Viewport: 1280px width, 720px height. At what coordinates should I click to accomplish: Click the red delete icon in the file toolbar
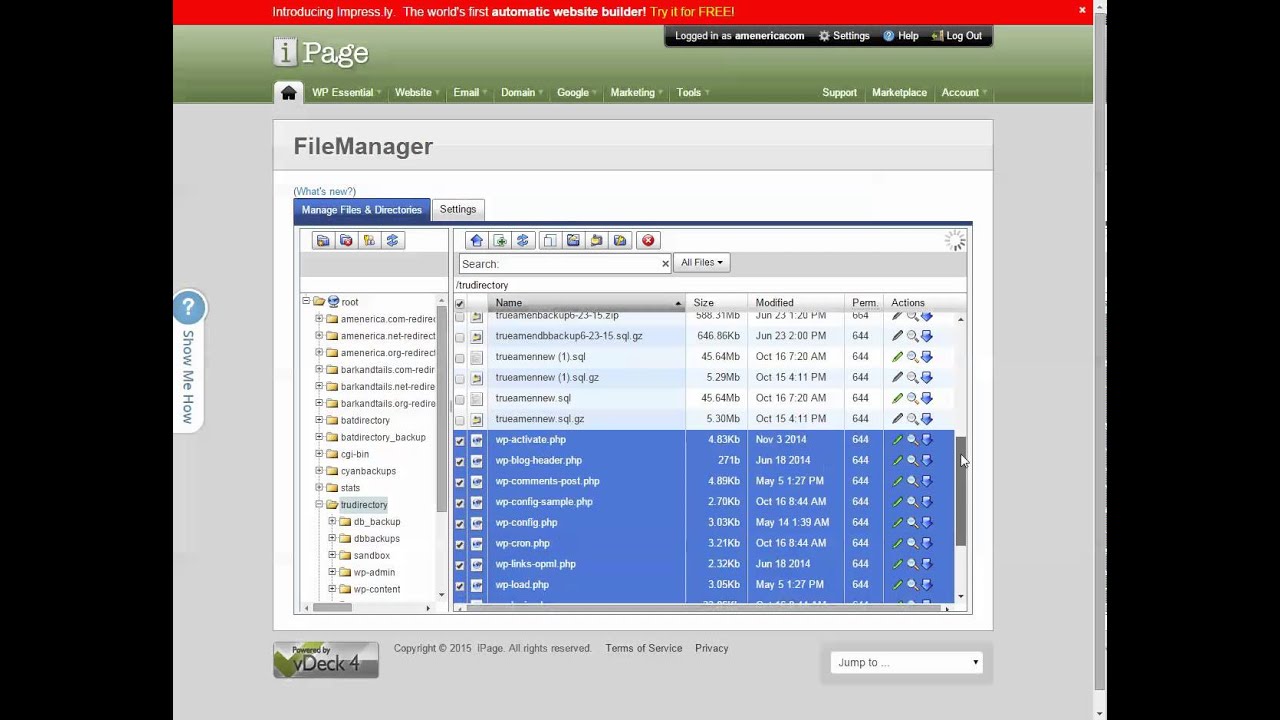pos(648,241)
